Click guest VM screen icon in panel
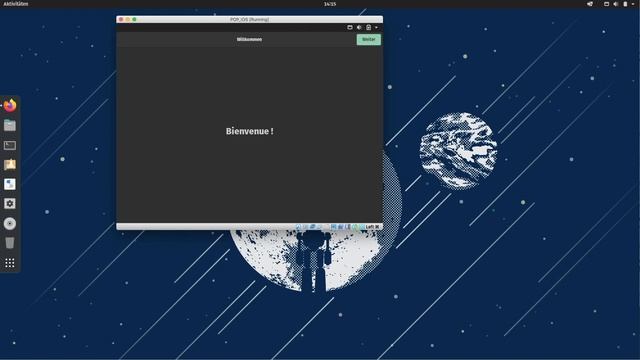Viewport: 640px width, 360px height. pos(350,27)
